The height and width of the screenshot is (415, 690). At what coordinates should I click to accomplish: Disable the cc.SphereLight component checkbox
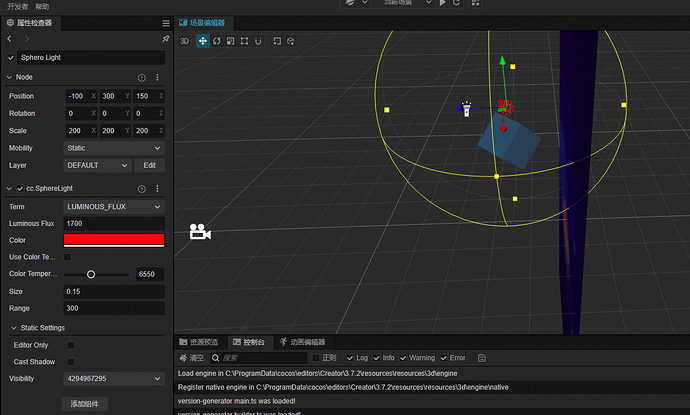(18, 188)
